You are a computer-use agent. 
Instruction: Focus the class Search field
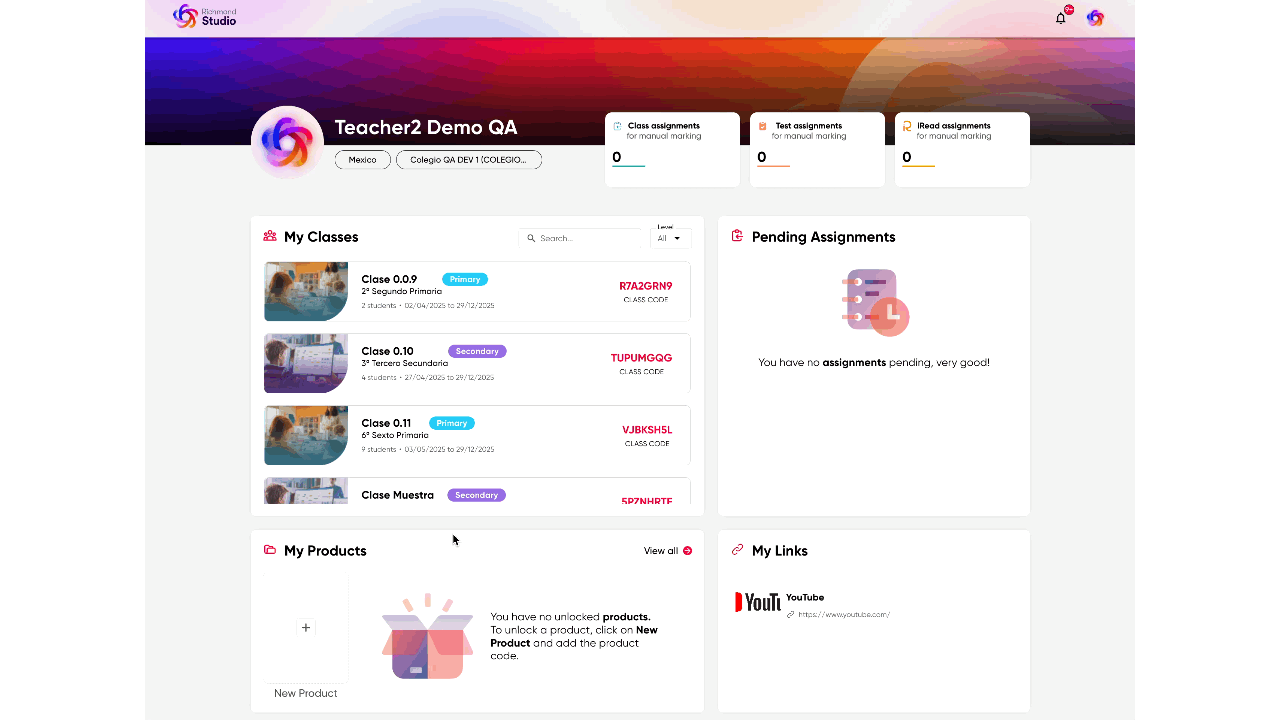[x=580, y=238]
